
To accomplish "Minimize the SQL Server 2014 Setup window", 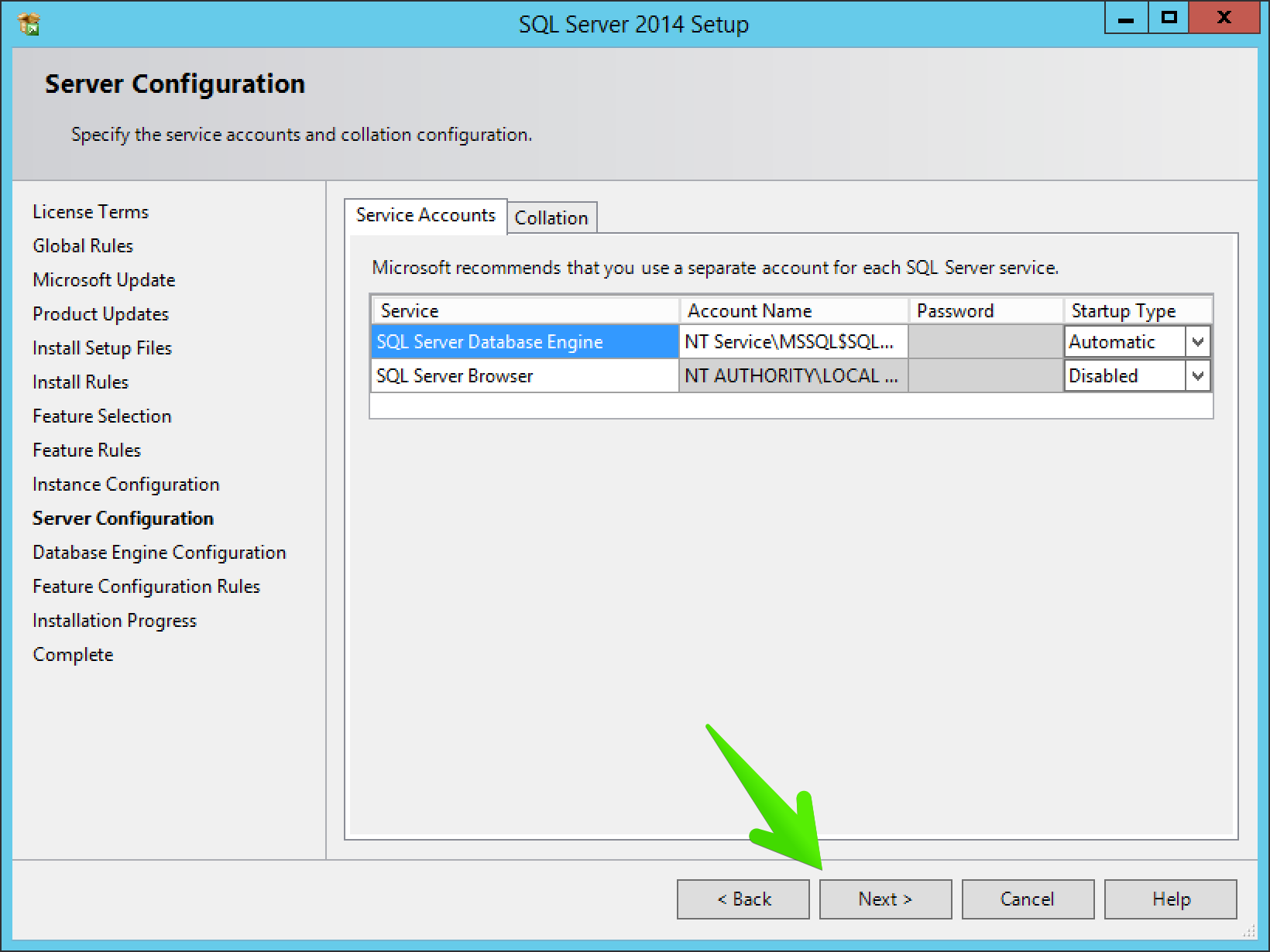I will tap(1126, 18).
